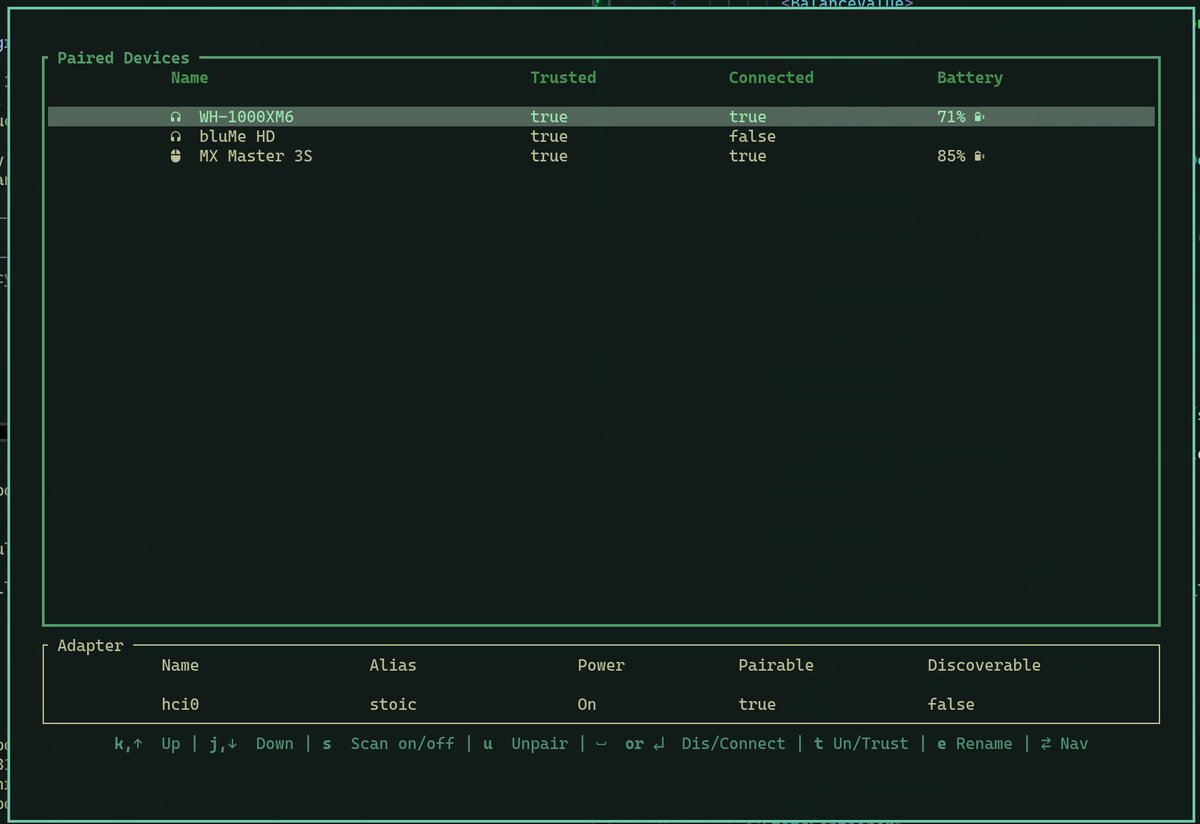1200x824 pixels.
Task: Click the adapter alias stoic
Action: [393, 704]
